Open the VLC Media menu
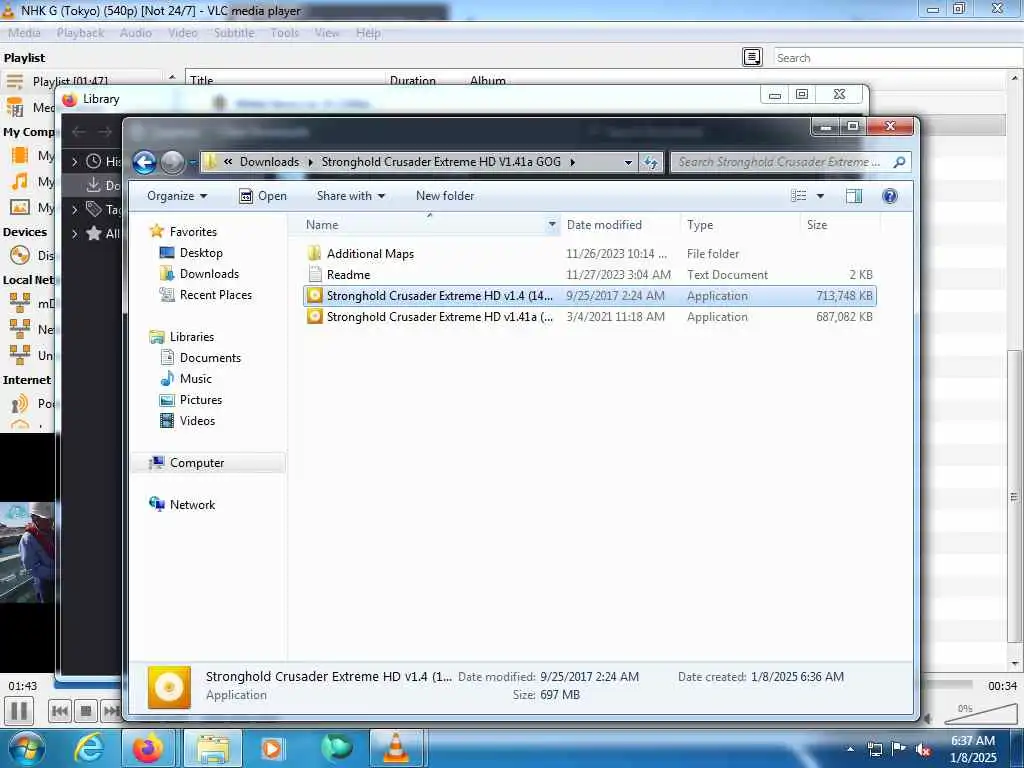 pyautogui.click(x=24, y=33)
